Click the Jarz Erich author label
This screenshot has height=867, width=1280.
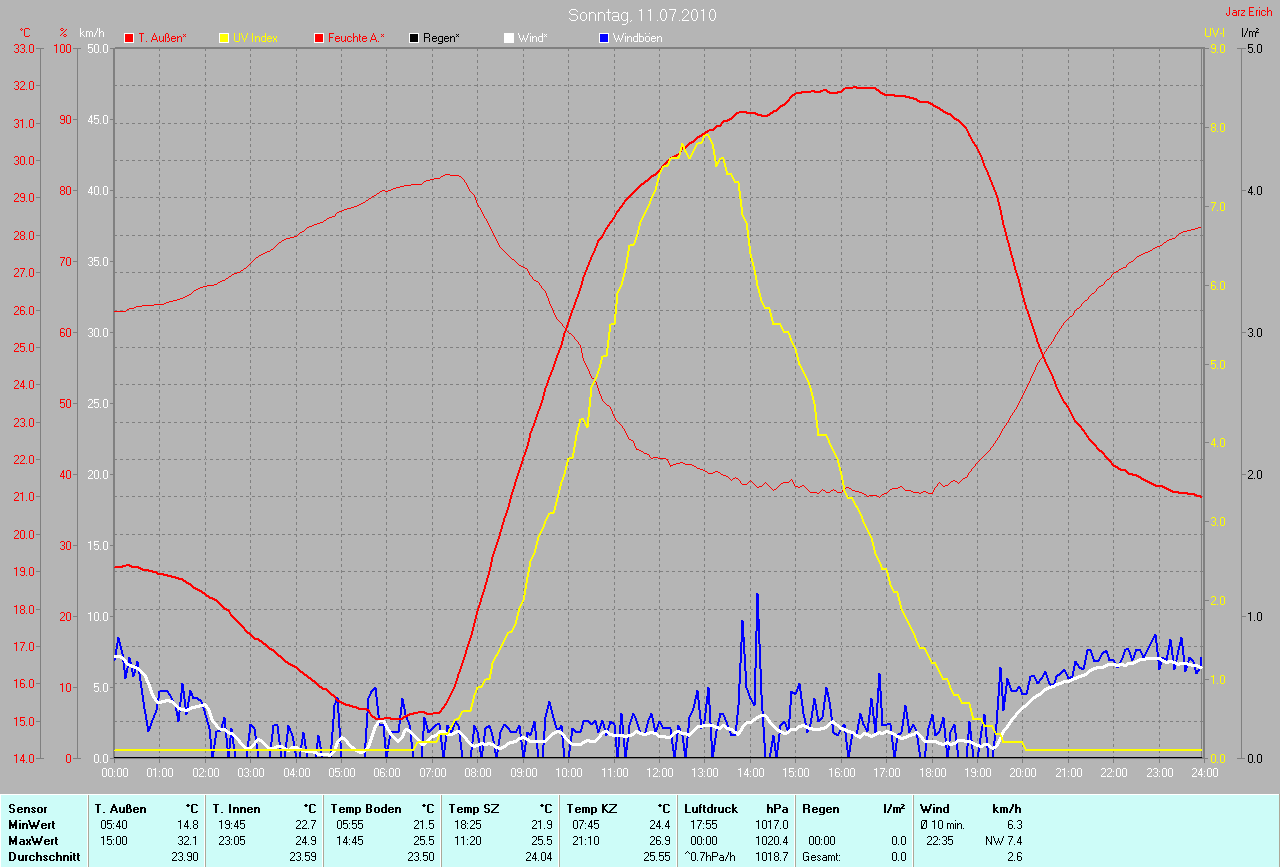click(1249, 12)
